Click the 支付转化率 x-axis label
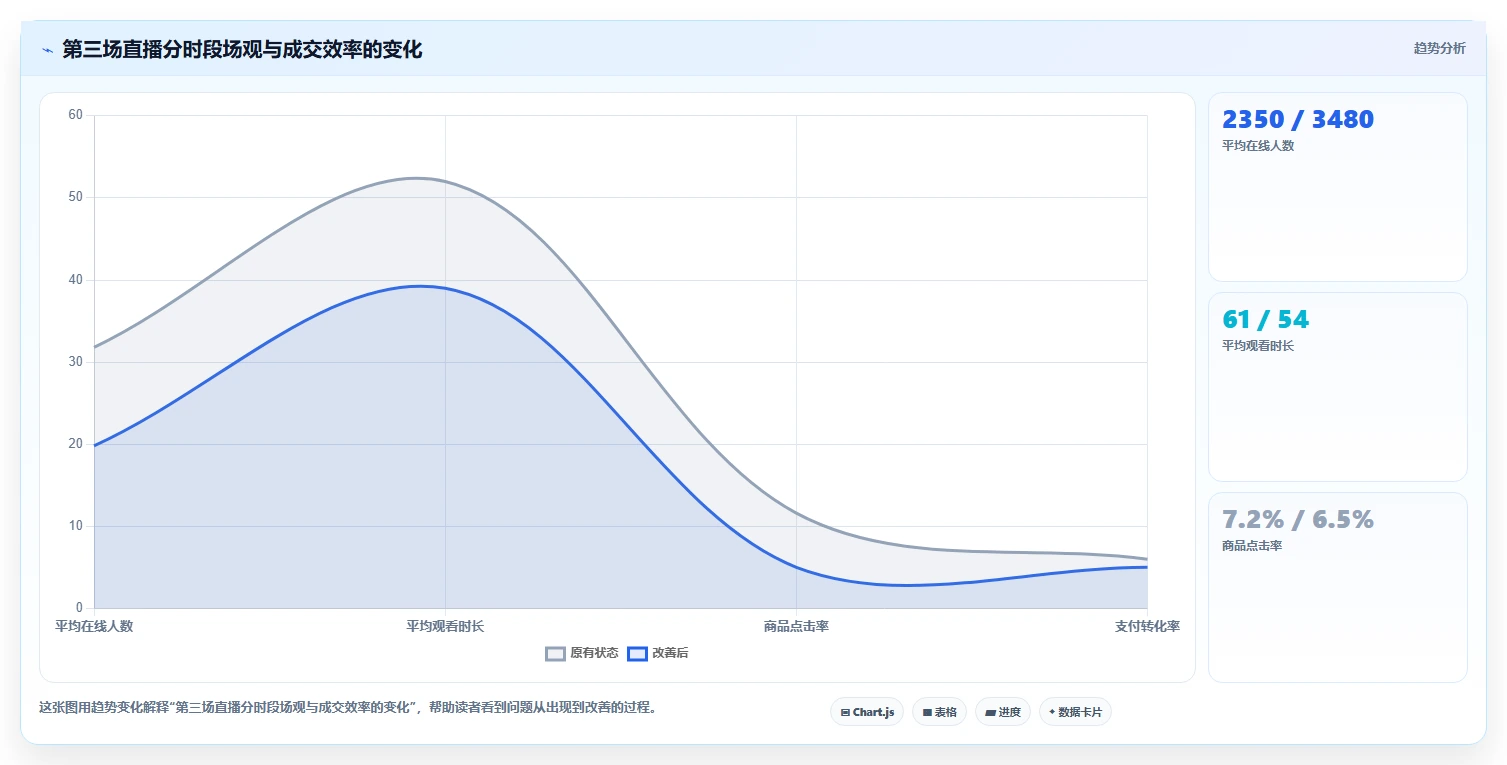 coord(1147,626)
